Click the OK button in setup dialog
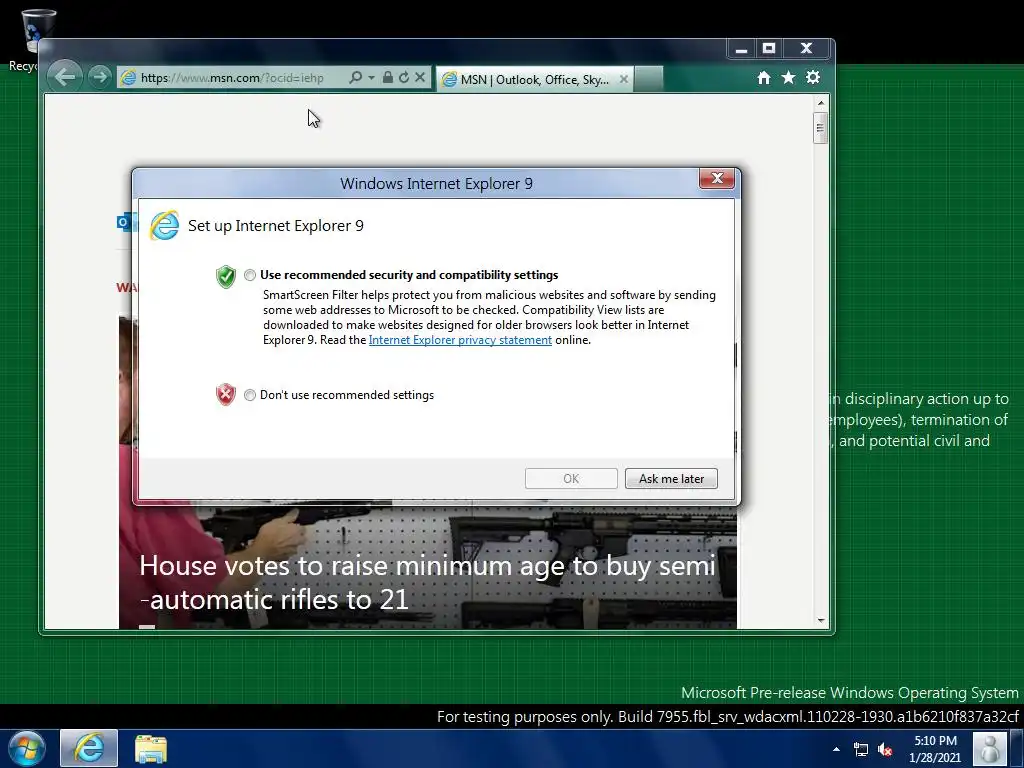The image size is (1024, 768). click(571, 479)
